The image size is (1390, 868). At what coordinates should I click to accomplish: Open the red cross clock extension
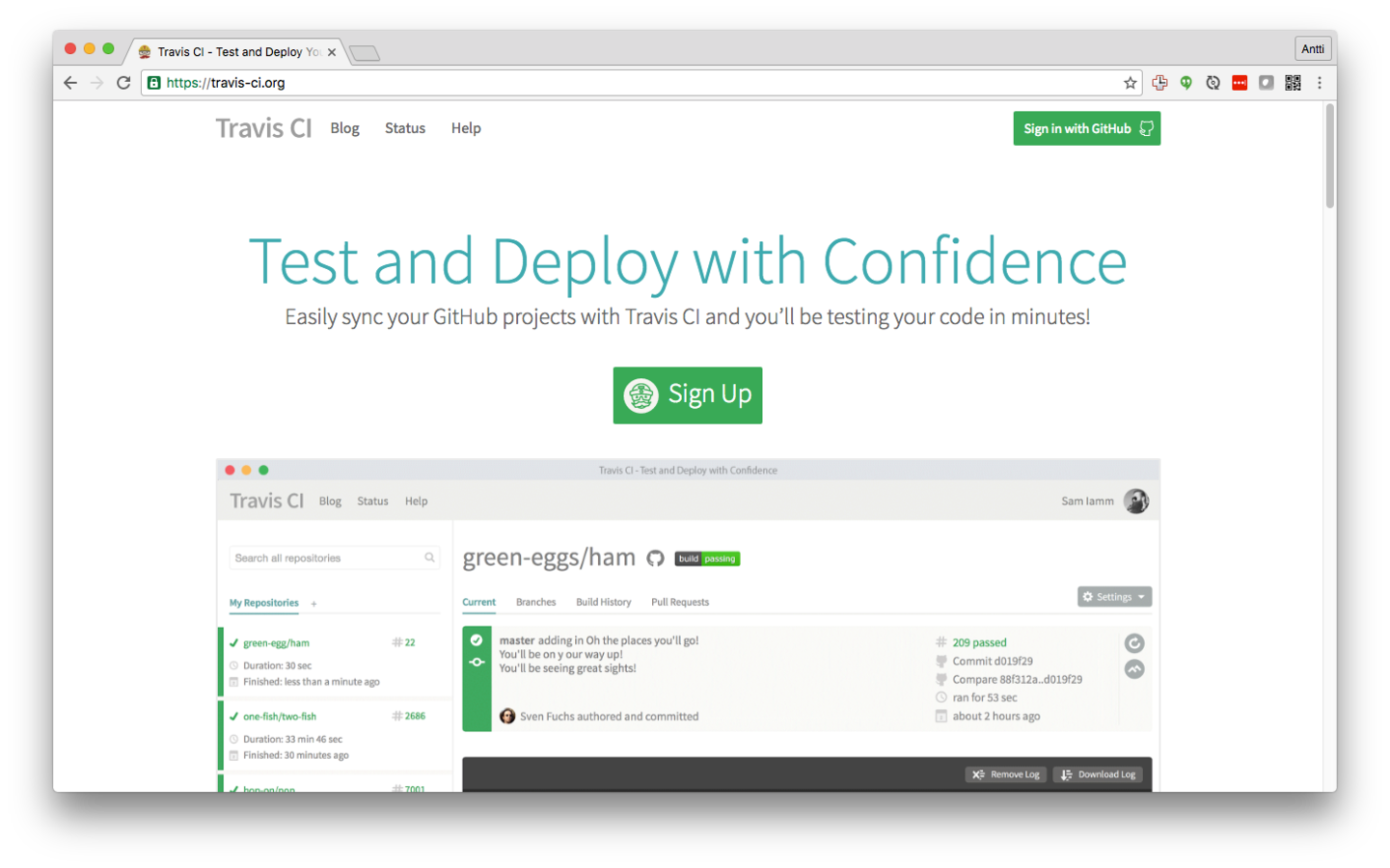tap(1159, 83)
